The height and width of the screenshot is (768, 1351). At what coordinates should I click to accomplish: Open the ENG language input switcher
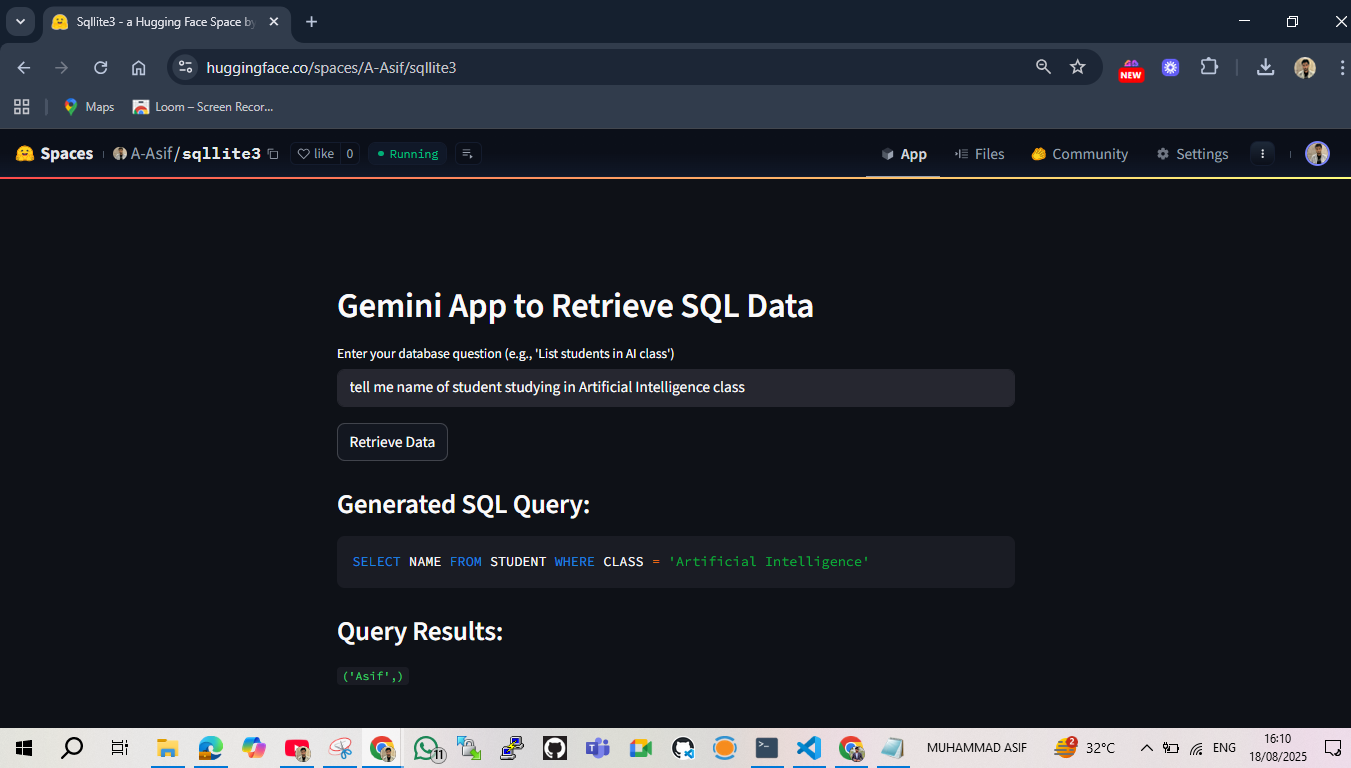click(x=1224, y=748)
